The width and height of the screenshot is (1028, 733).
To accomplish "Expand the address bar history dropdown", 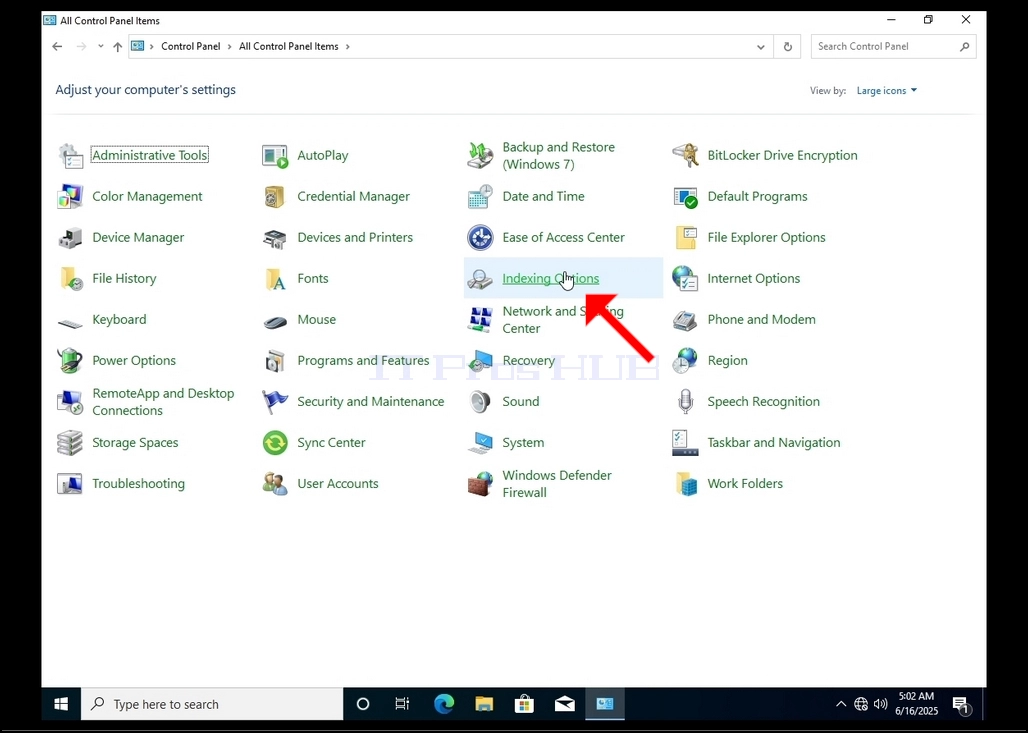I will click(x=761, y=47).
